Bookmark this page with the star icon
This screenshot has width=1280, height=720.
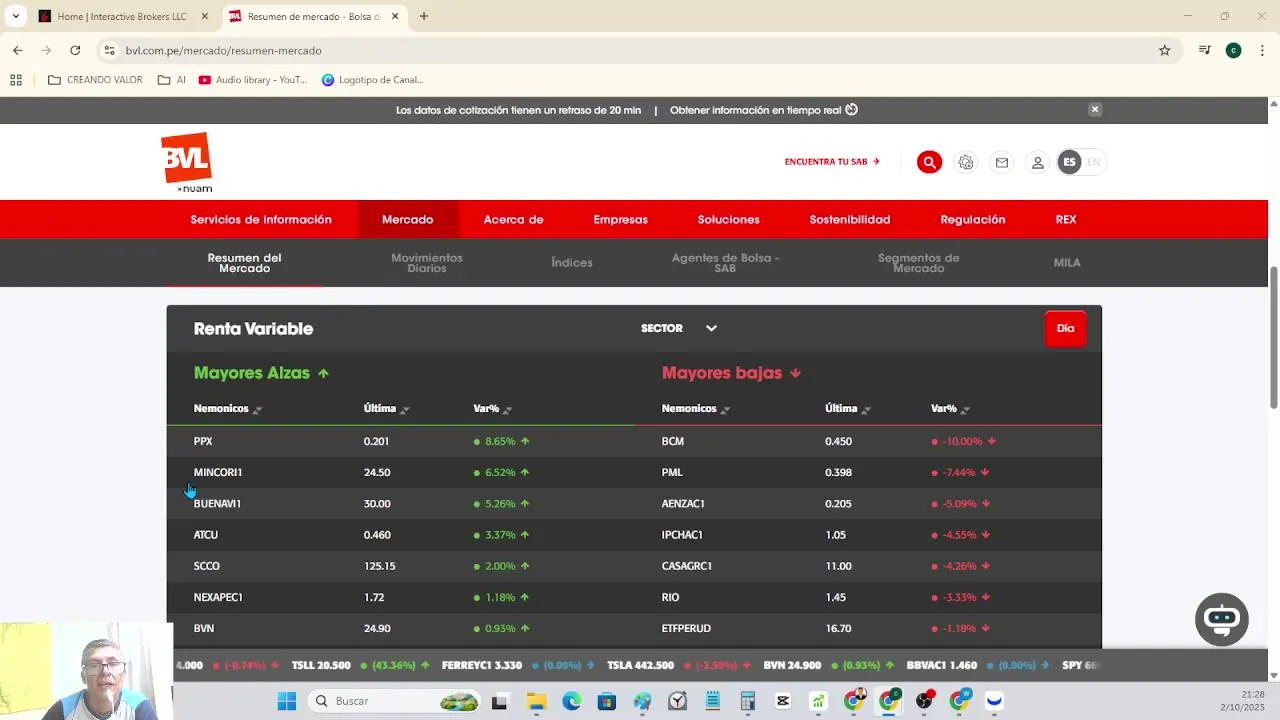click(1164, 50)
